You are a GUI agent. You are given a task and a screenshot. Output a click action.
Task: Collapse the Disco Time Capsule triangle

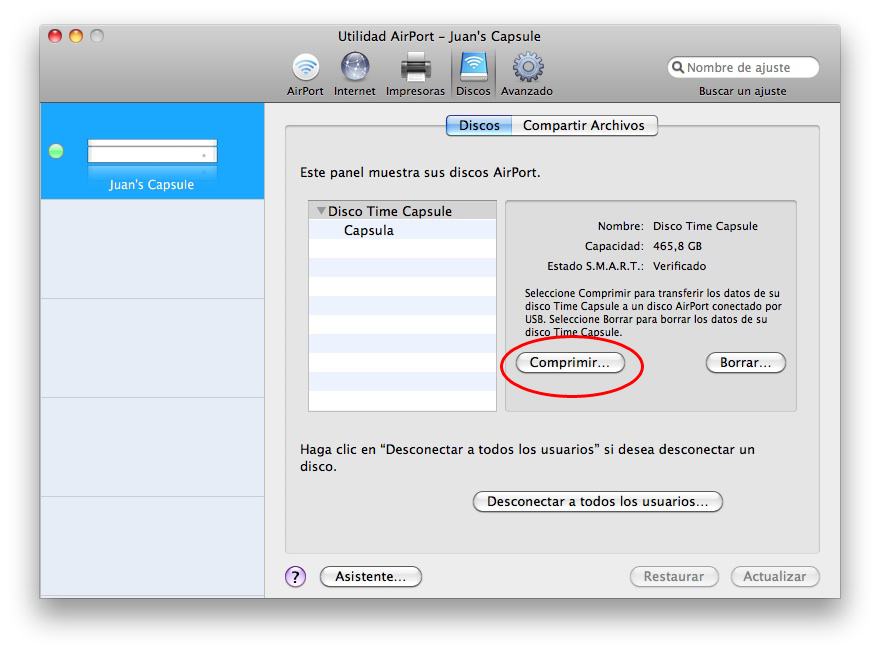click(321, 211)
